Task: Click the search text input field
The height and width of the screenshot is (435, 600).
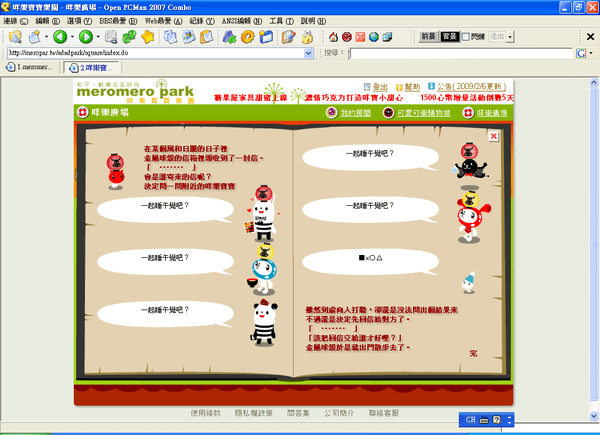Action: pos(461,54)
